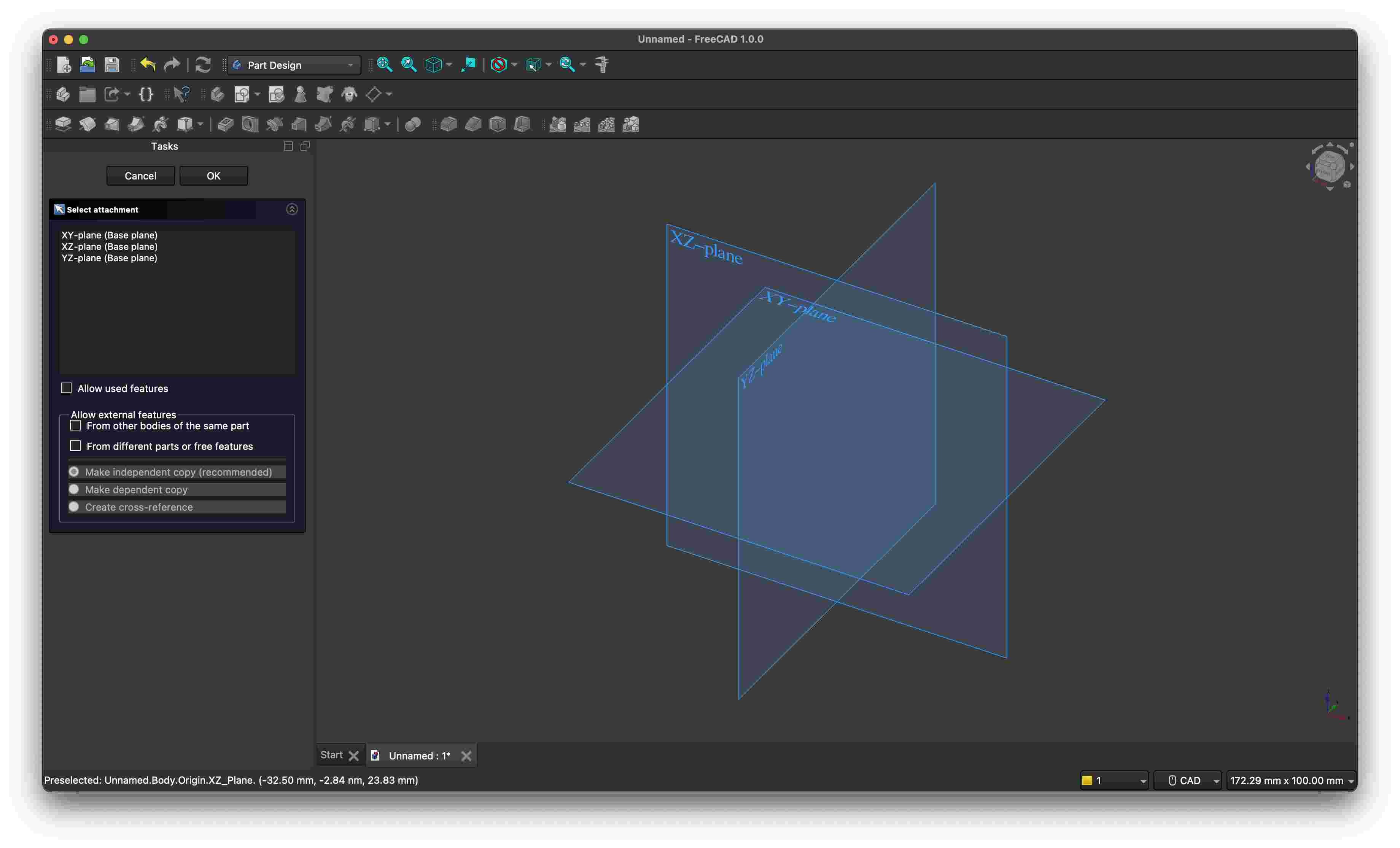
Task: Open the draw style dropdown arrow
Action: 514,65
